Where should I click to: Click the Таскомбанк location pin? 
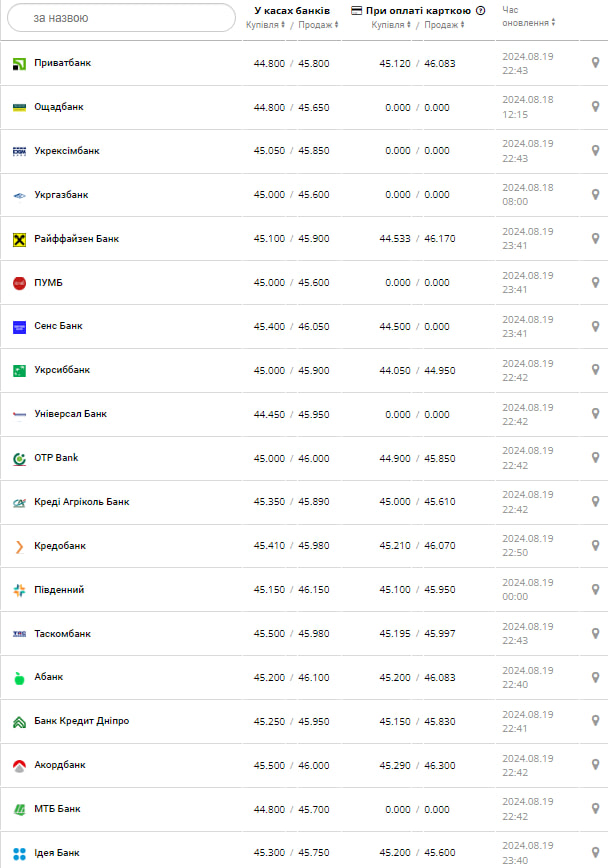tap(595, 634)
